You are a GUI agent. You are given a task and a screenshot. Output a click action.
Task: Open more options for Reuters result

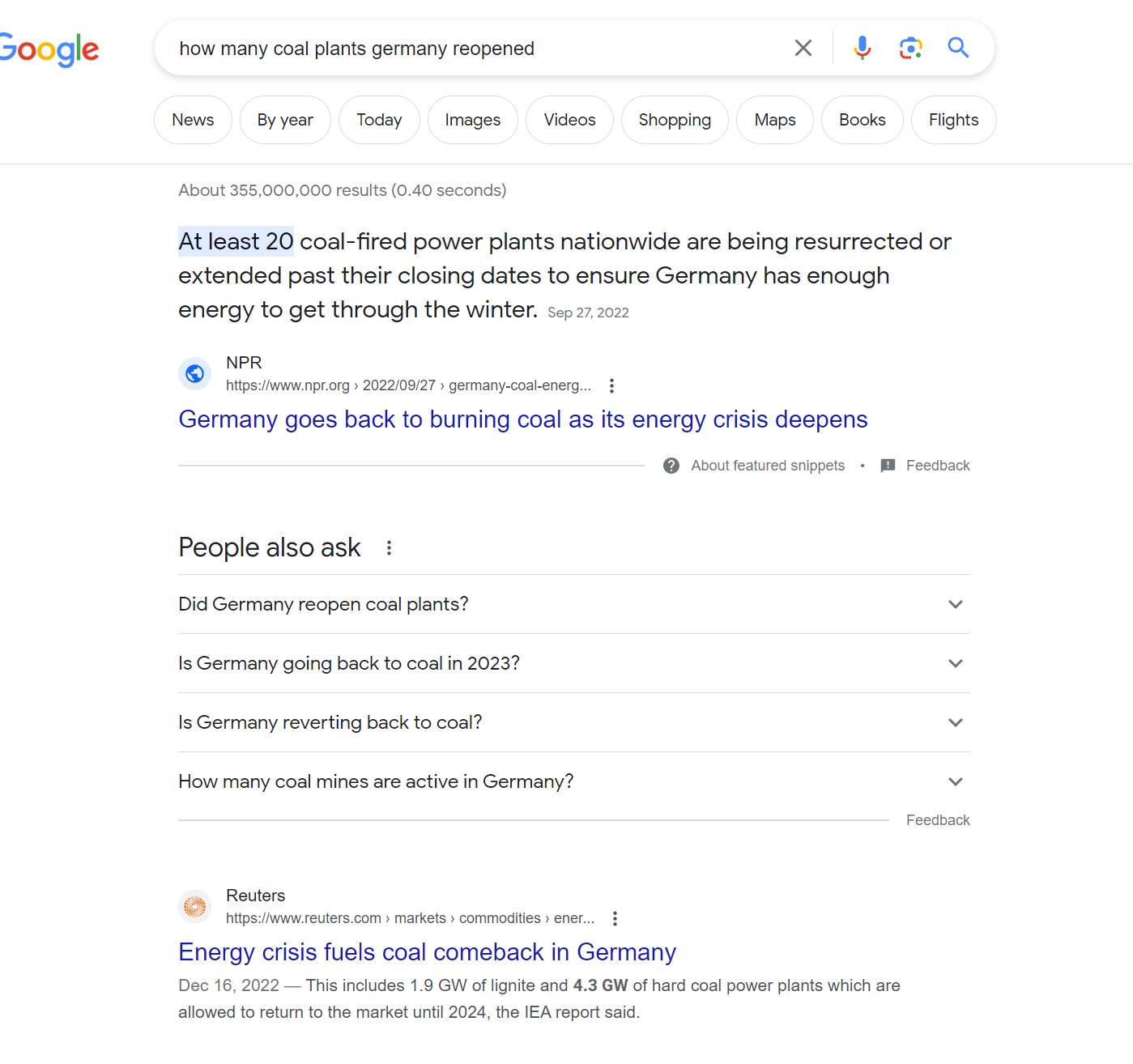[615, 919]
